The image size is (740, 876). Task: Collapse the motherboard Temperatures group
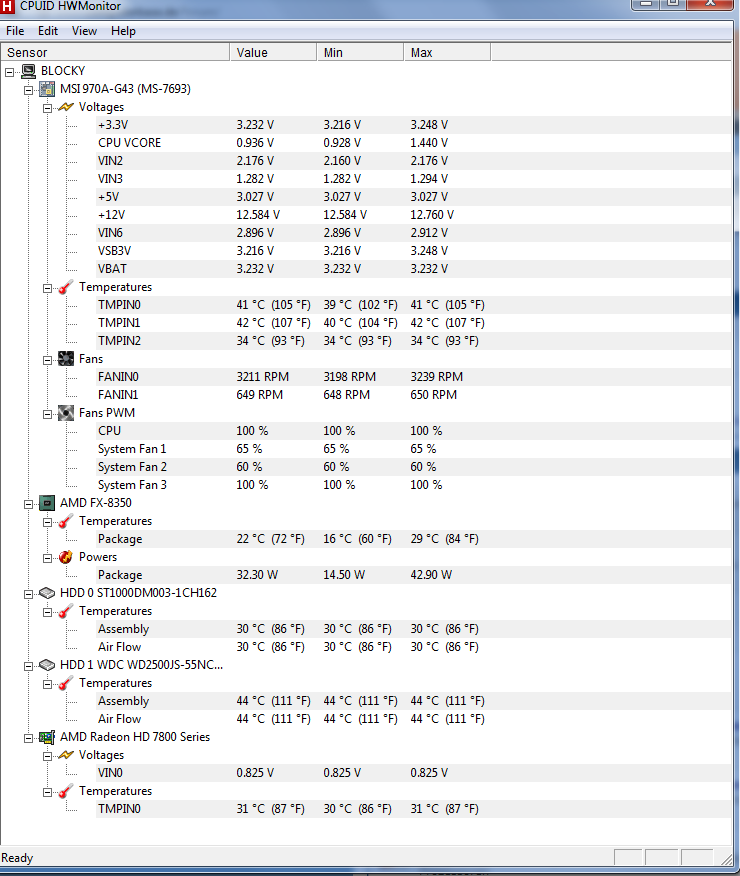click(47, 288)
